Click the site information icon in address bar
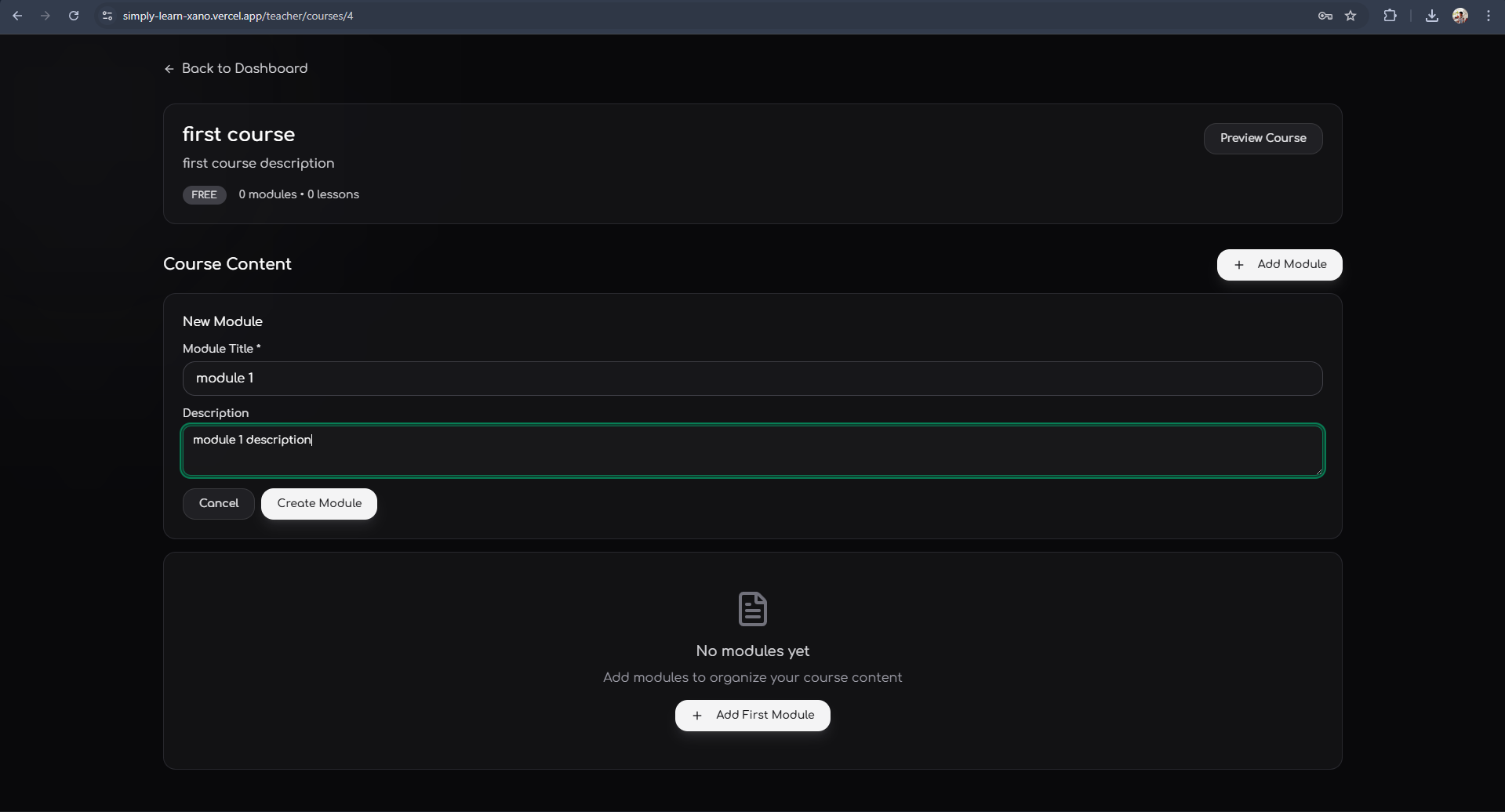This screenshot has height=812, width=1505. [x=107, y=16]
